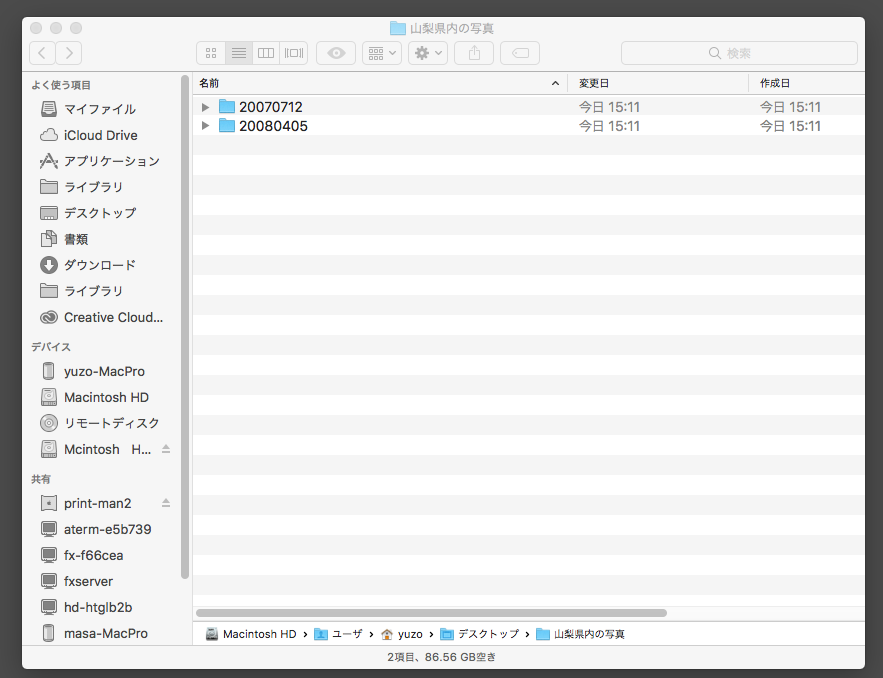883x678 pixels.
Task: Click the Edit Tags toolbar button
Action: point(520,53)
